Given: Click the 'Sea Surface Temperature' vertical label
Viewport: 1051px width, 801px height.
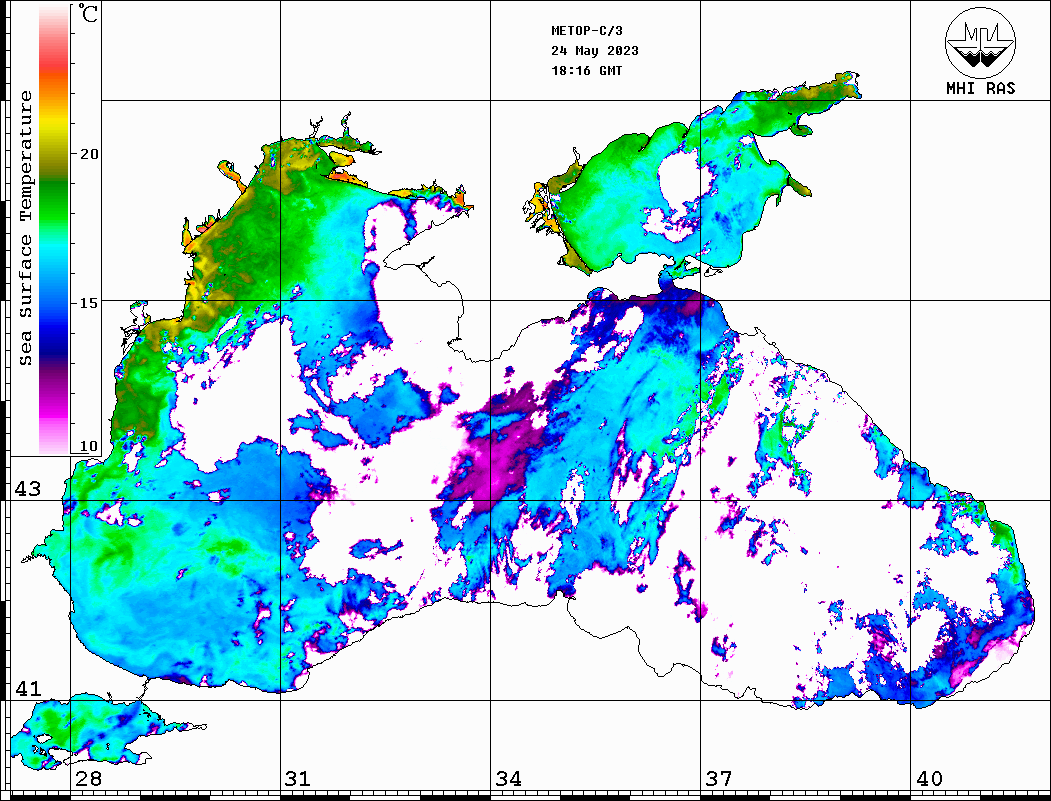Looking at the screenshot, I should click(x=25, y=228).
